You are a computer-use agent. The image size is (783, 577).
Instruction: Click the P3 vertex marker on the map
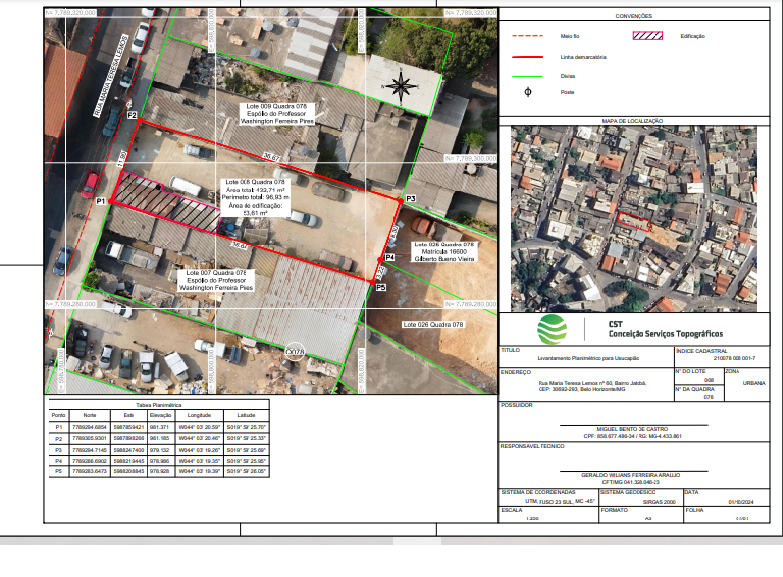(x=398, y=200)
